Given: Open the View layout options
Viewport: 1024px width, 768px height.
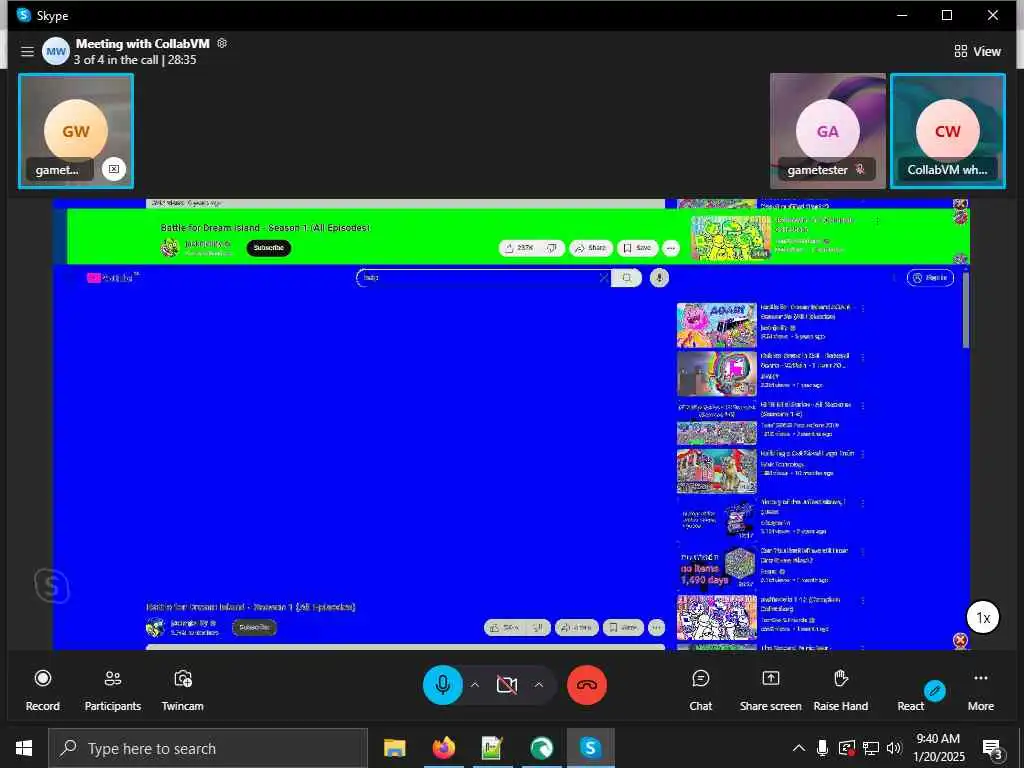Looking at the screenshot, I should [977, 51].
